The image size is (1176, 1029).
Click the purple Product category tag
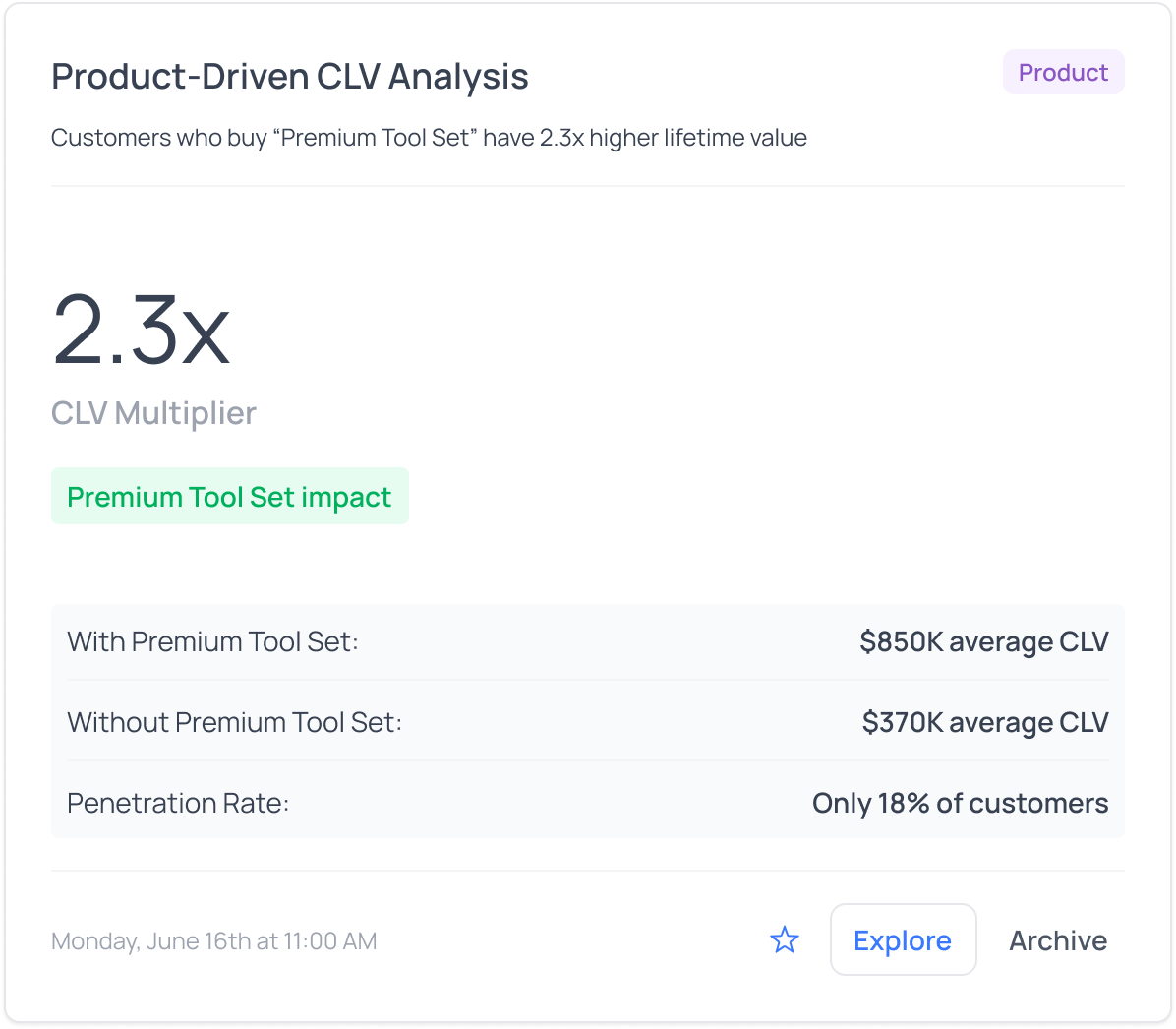[1063, 73]
